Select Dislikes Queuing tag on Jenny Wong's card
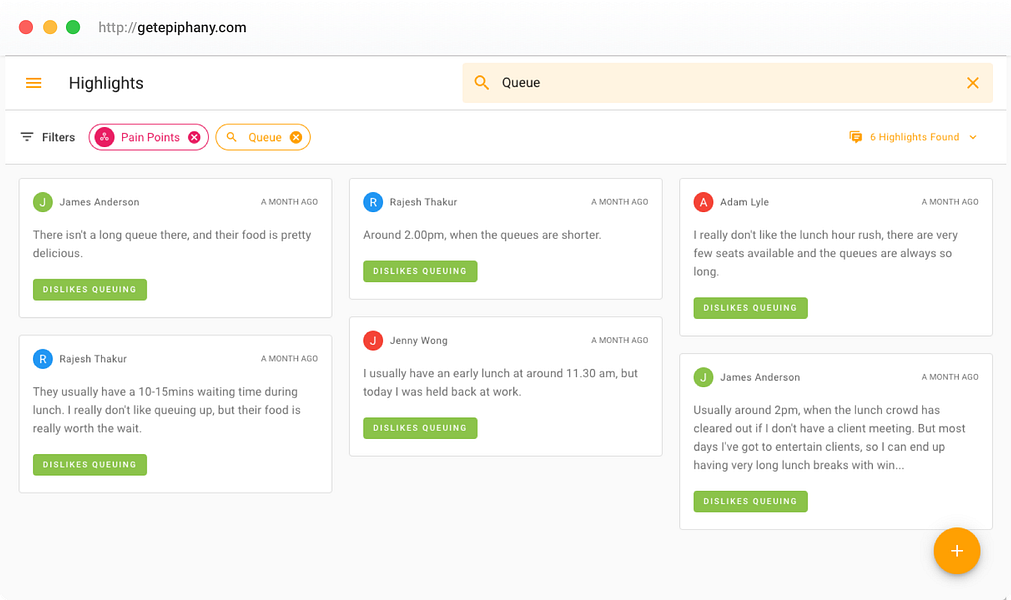1011x600 pixels. 420,428
